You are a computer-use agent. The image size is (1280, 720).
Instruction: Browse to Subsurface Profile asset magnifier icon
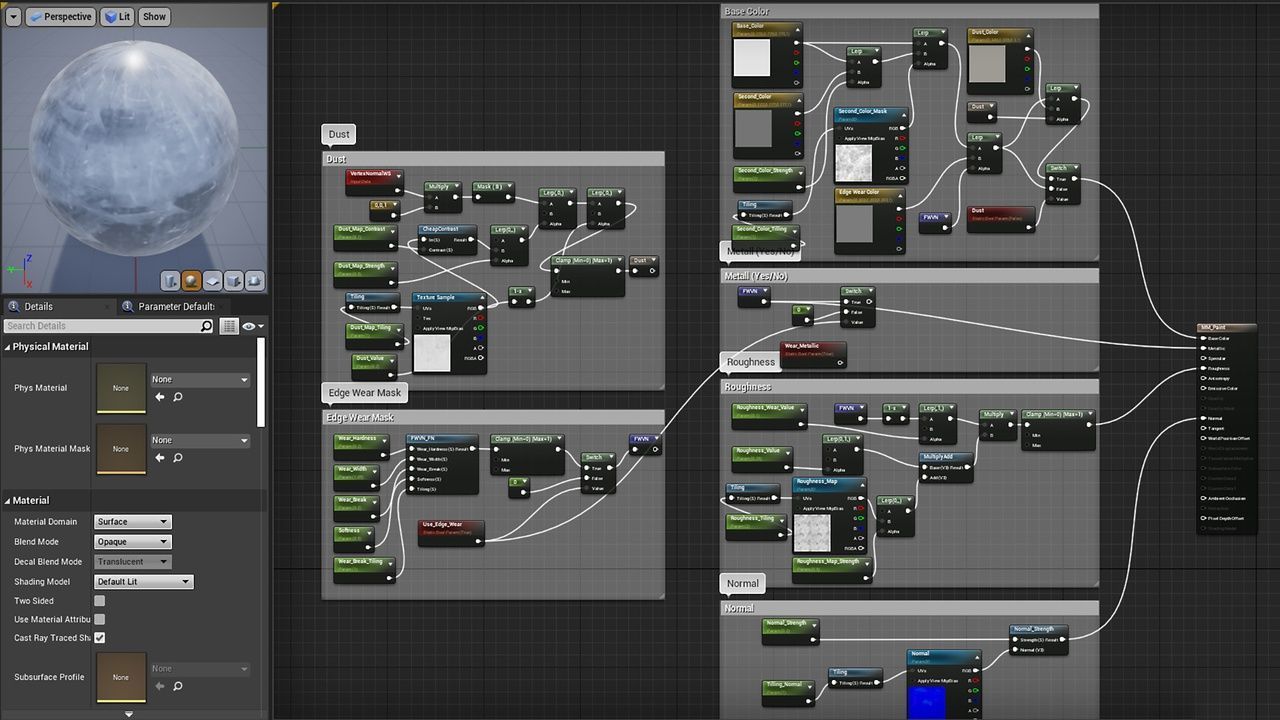pos(178,686)
